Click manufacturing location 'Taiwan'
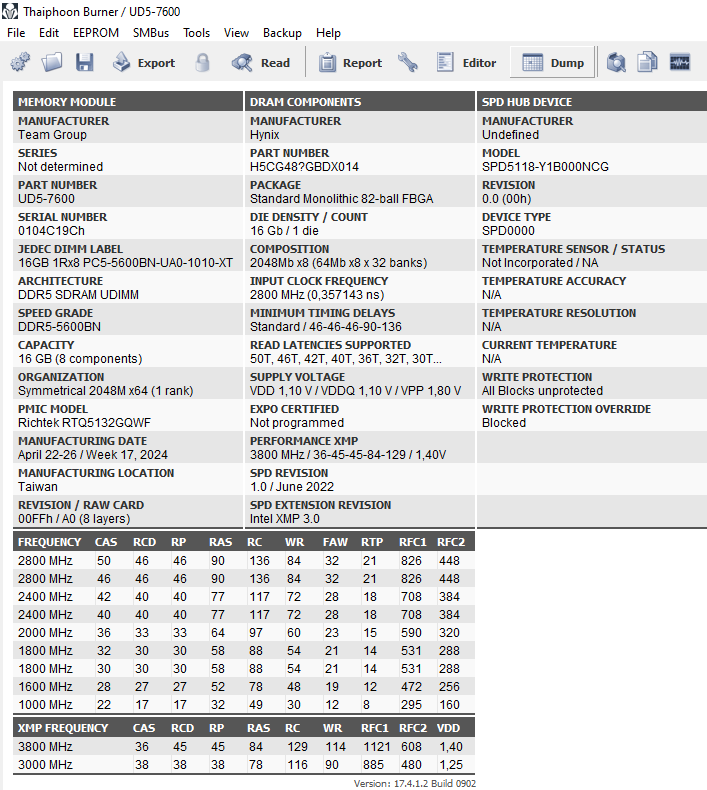Screen dimensions: 707x790 (38, 487)
